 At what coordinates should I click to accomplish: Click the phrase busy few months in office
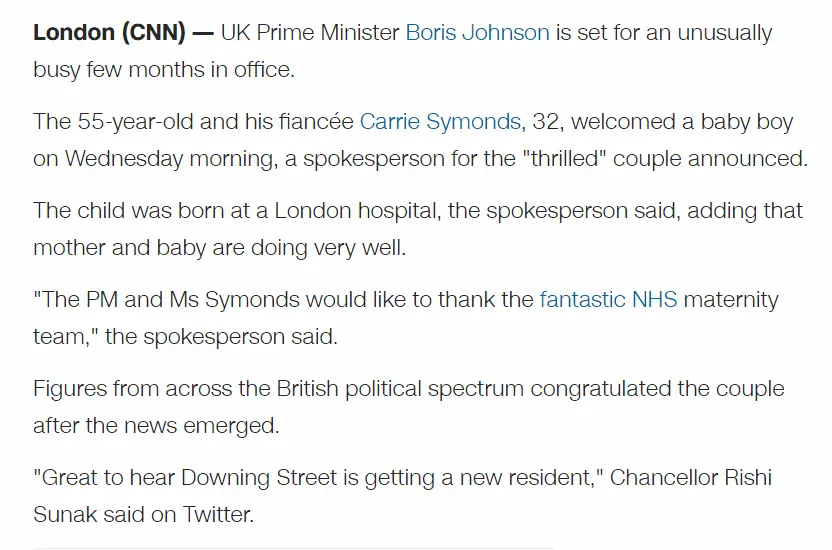click(x=165, y=70)
